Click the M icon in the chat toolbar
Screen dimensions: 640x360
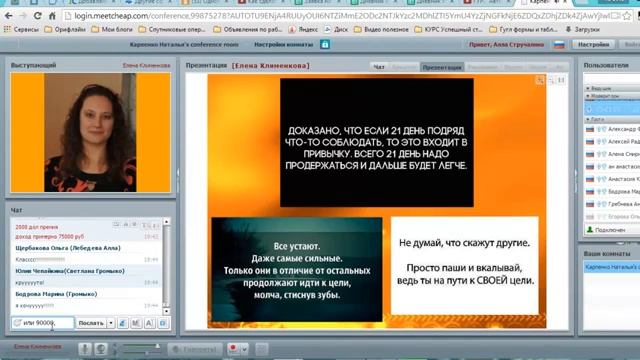[x=136, y=323]
